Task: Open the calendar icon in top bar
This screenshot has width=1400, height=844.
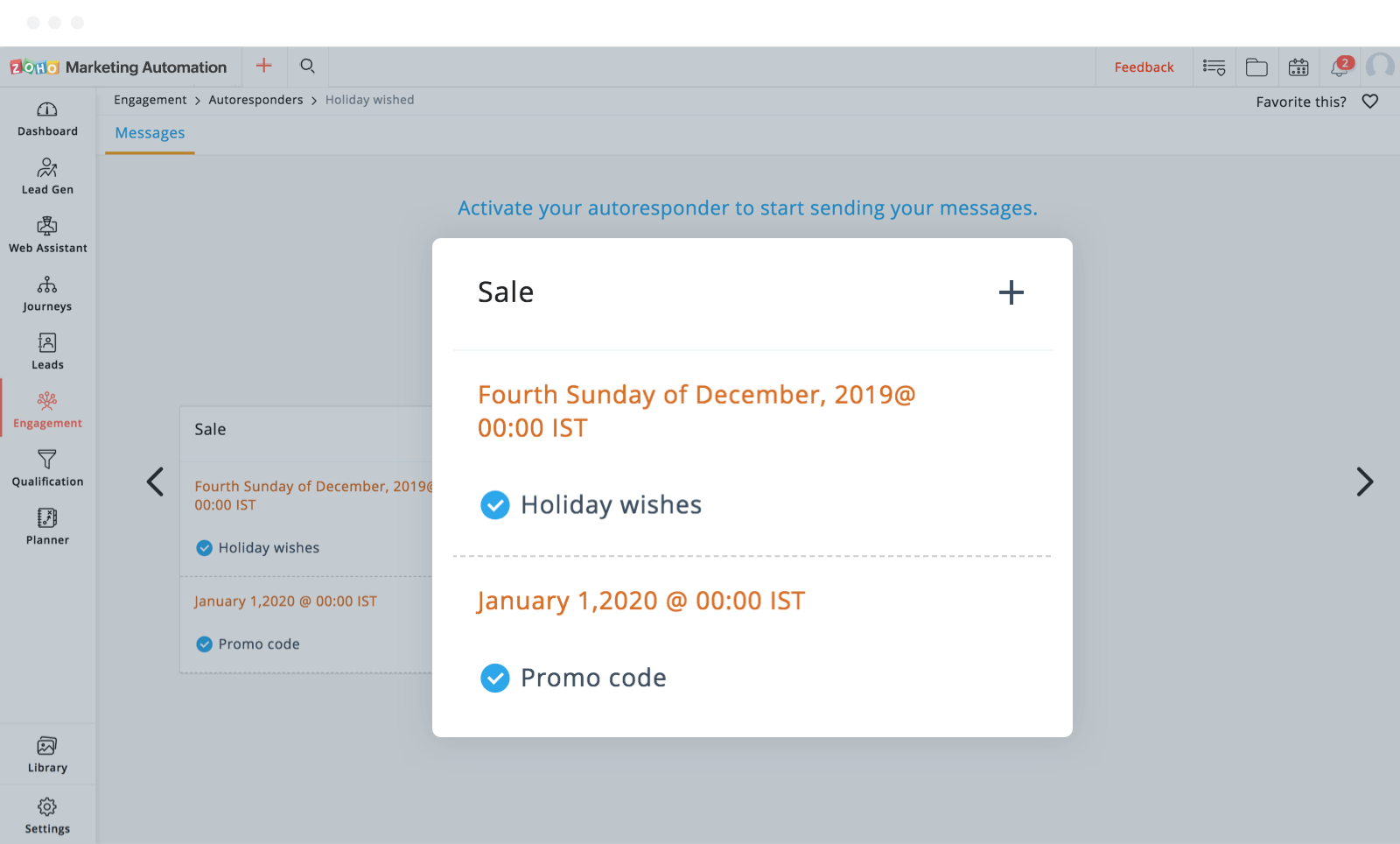Action: point(1298,67)
